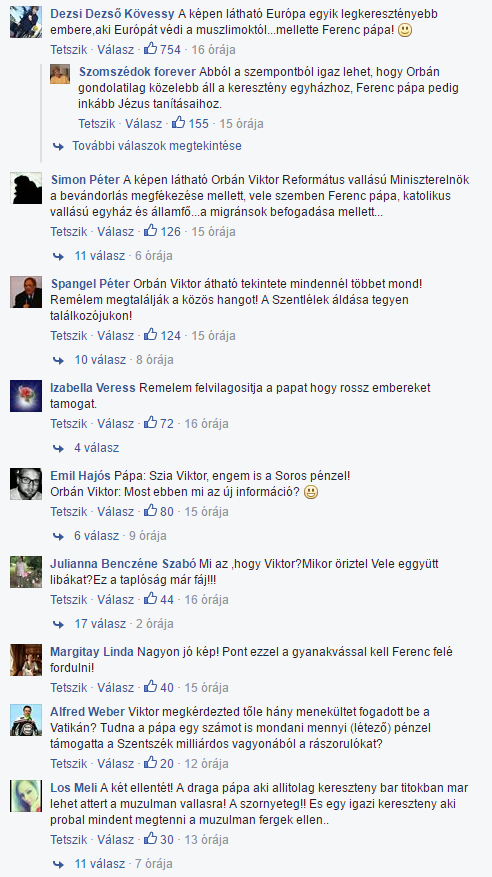
Task: Open Szomszédok forever profile link
Action: pos(137,72)
